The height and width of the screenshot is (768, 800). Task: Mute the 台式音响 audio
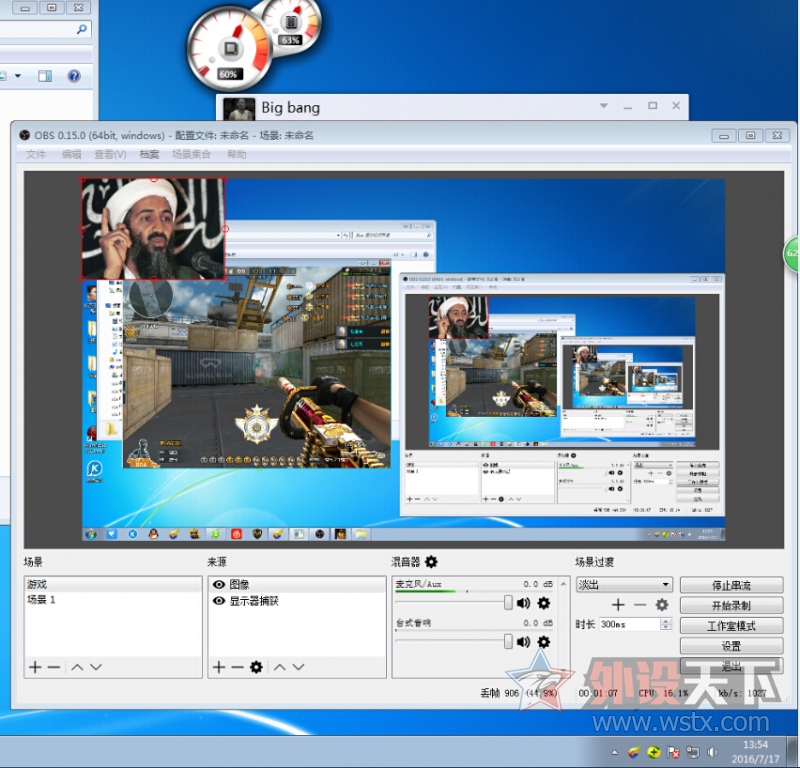[x=523, y=641]
